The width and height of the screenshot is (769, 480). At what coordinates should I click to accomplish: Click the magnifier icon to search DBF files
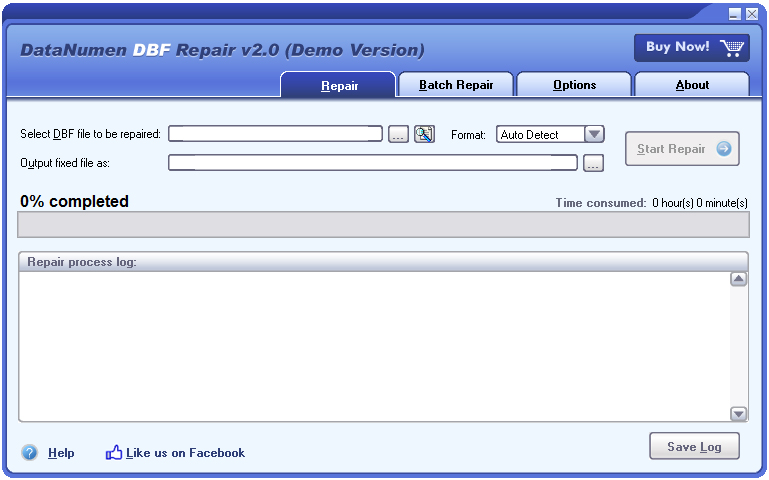pyautogui.click(x=424, y=135)
